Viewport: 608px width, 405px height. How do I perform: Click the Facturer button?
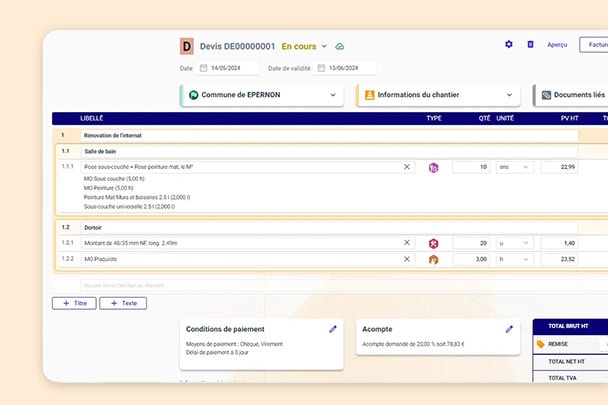[594, 45]
